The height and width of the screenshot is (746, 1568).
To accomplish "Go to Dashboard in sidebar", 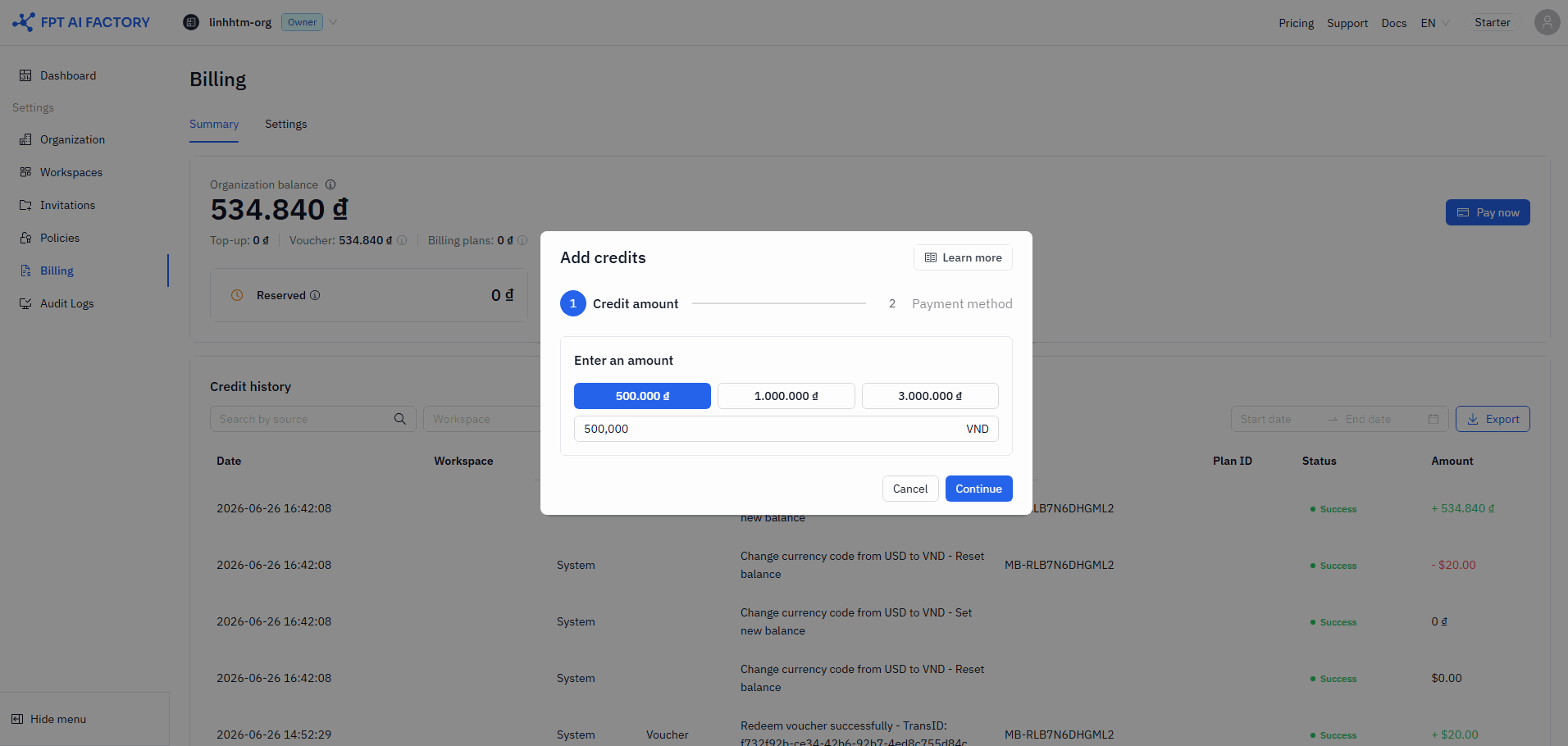I will [68, 75].
